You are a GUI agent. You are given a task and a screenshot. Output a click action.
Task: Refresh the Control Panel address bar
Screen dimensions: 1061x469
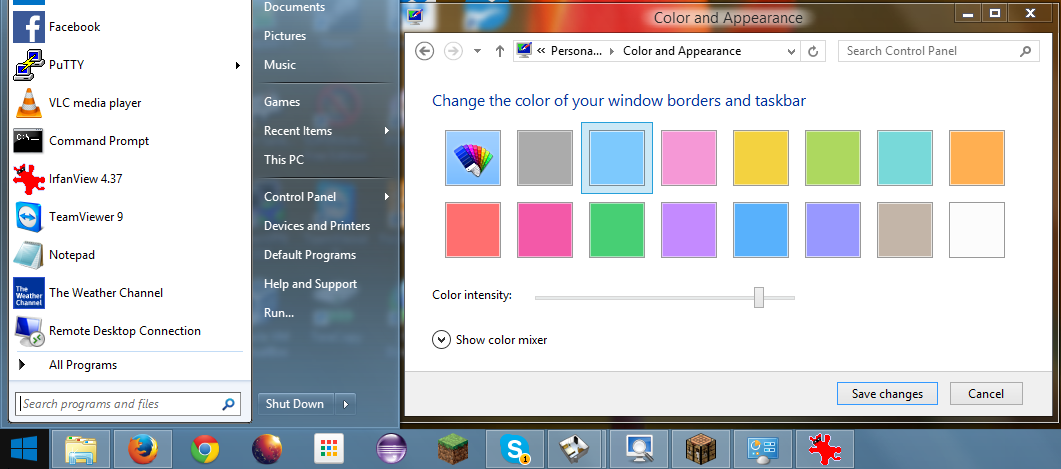[x=813, y=51]
